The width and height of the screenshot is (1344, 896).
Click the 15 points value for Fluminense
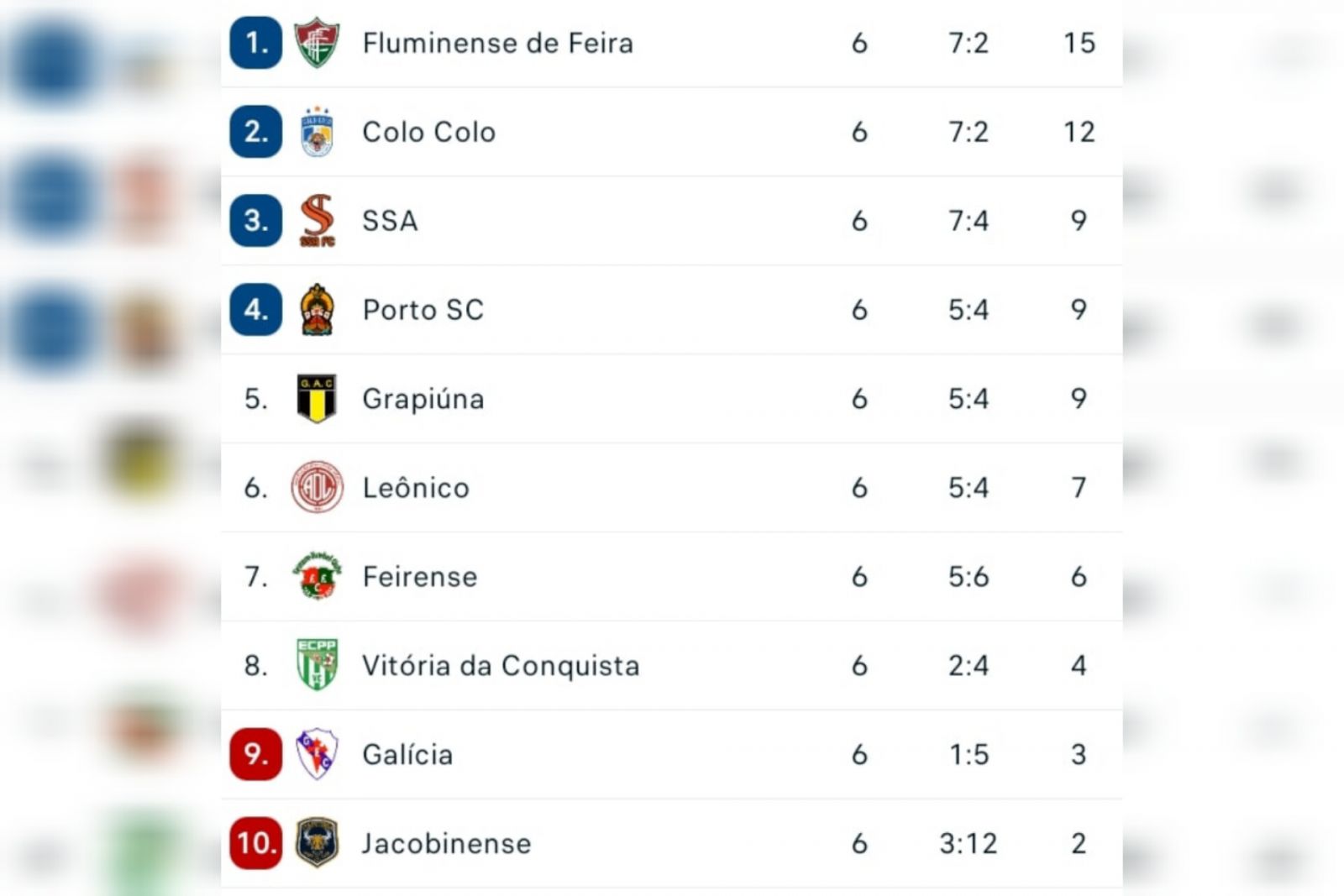pyautogui.click(x=1079, y=43)
